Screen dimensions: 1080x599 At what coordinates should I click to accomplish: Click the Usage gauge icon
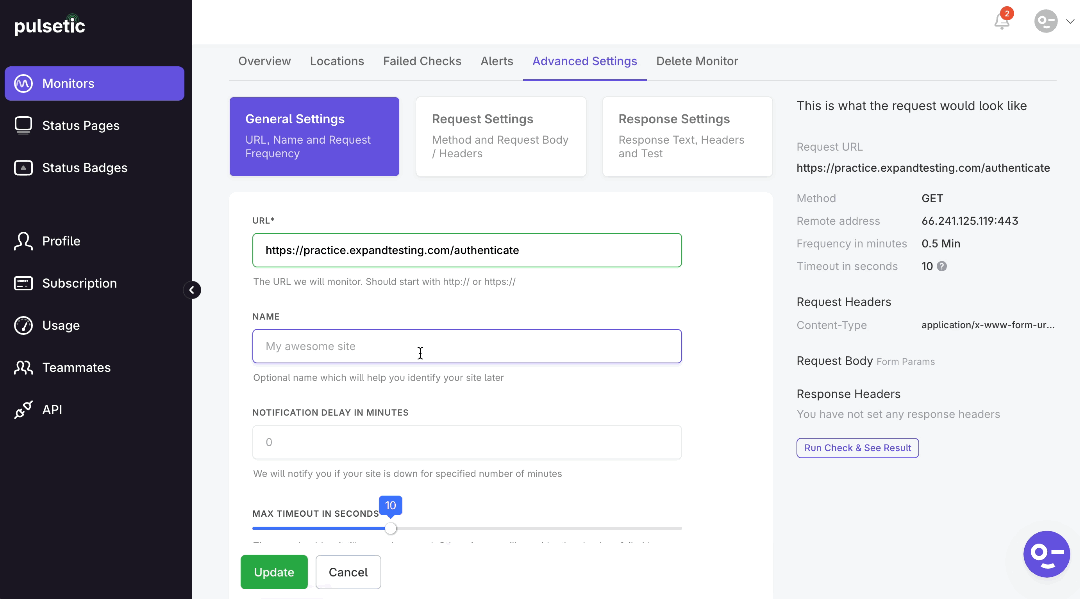[23, 325]
